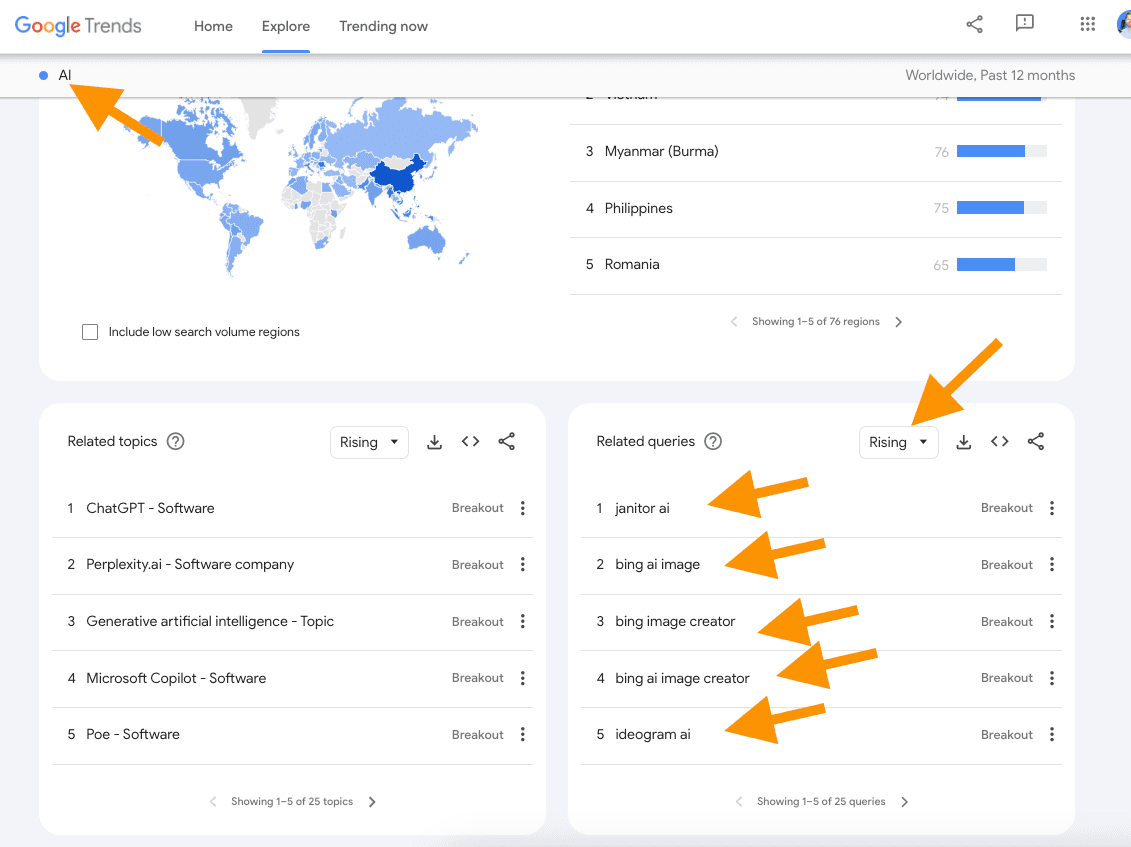The height and width of the screenshot is (847, 1131).
Task: Open the Home tab
Action: [x=214, y=26]
